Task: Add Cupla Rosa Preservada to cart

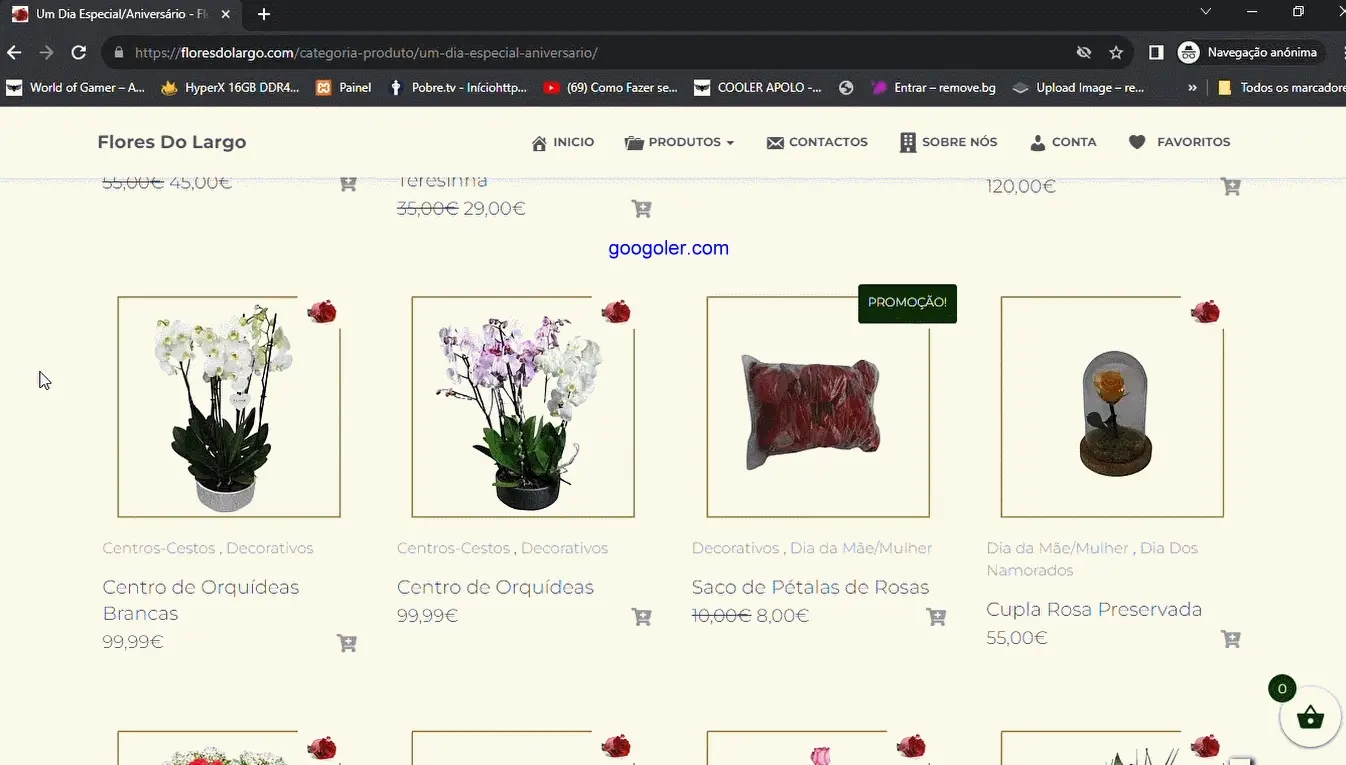Action: (1230, 639)
